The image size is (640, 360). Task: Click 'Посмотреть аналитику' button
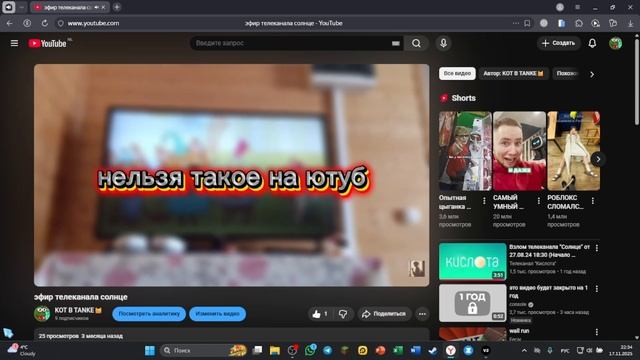(149, 313)
